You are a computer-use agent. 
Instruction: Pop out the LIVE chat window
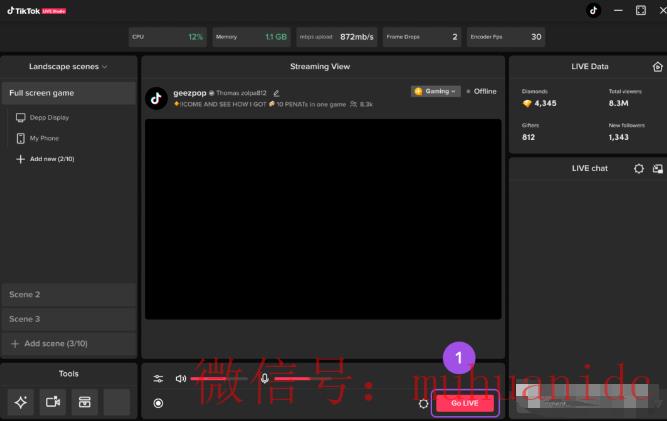click(658, 169)
